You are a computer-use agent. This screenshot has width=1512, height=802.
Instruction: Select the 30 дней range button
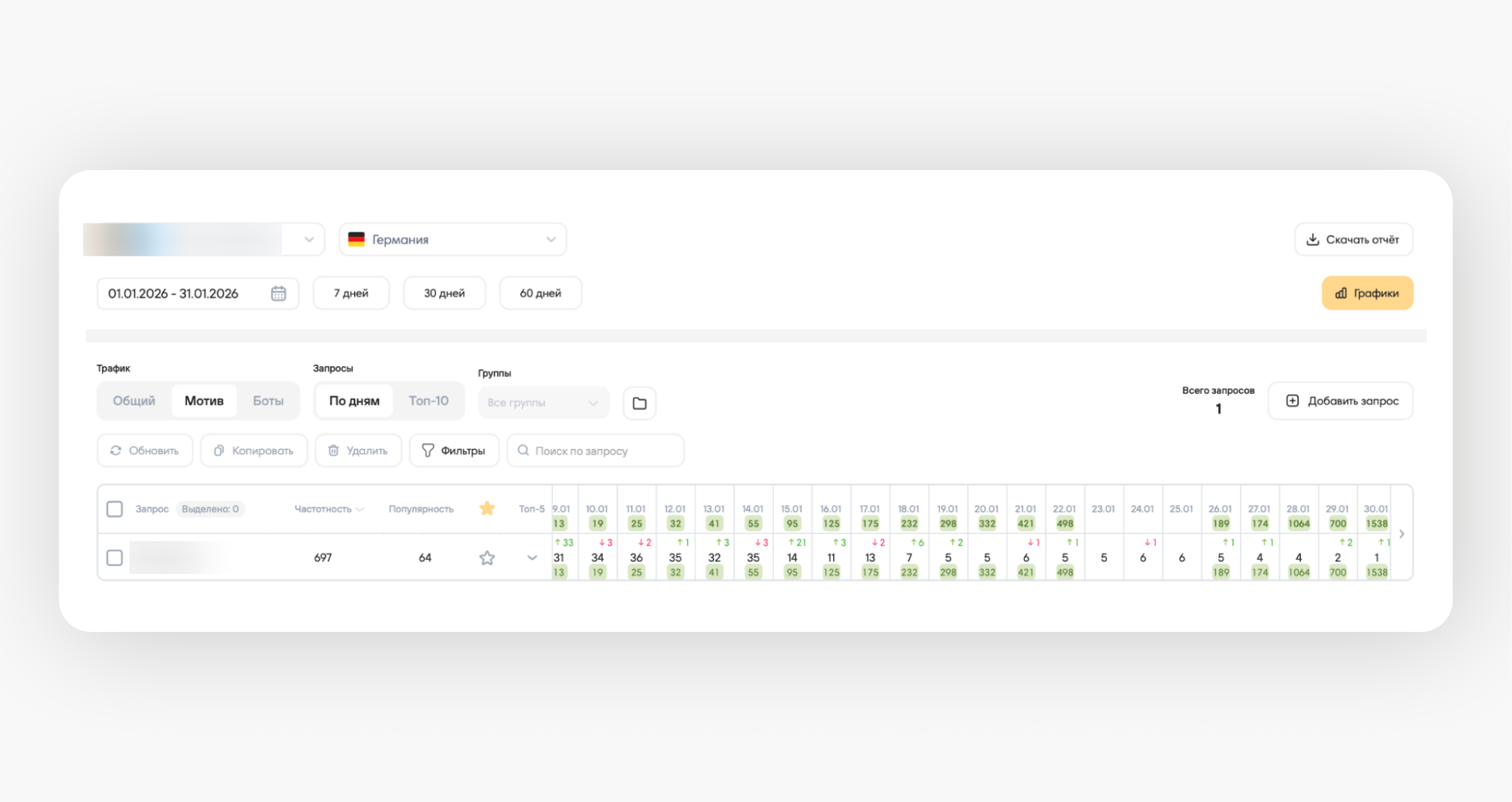click(444, 293)
